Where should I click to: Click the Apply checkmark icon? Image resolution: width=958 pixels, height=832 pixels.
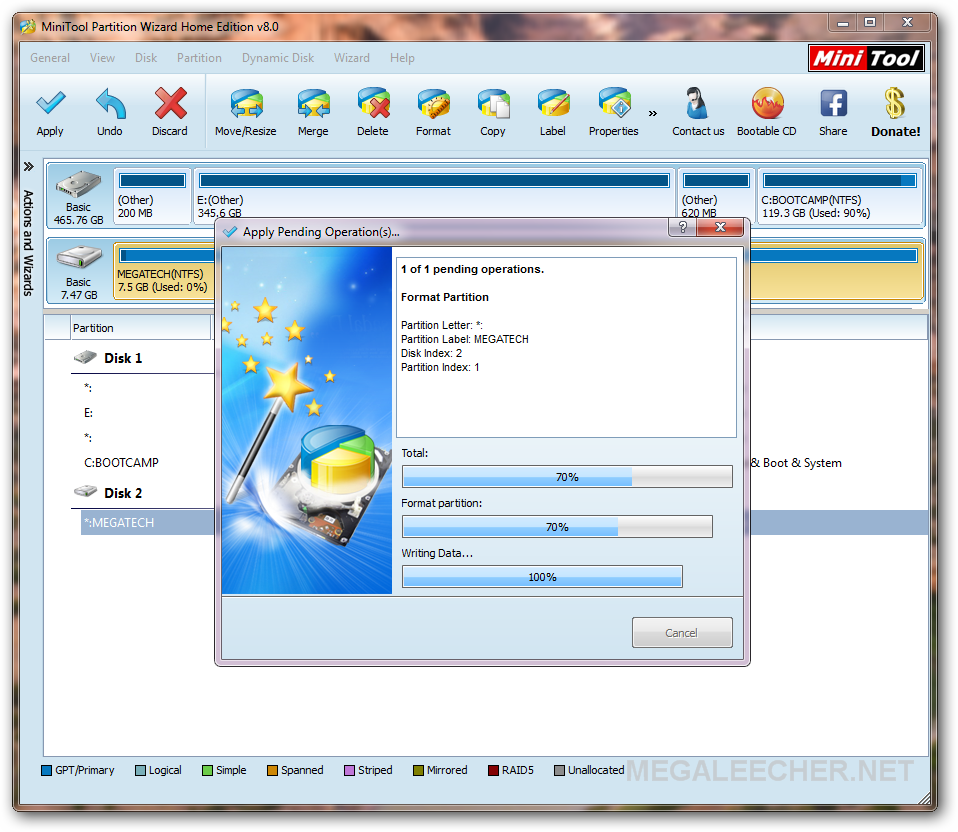50,104
